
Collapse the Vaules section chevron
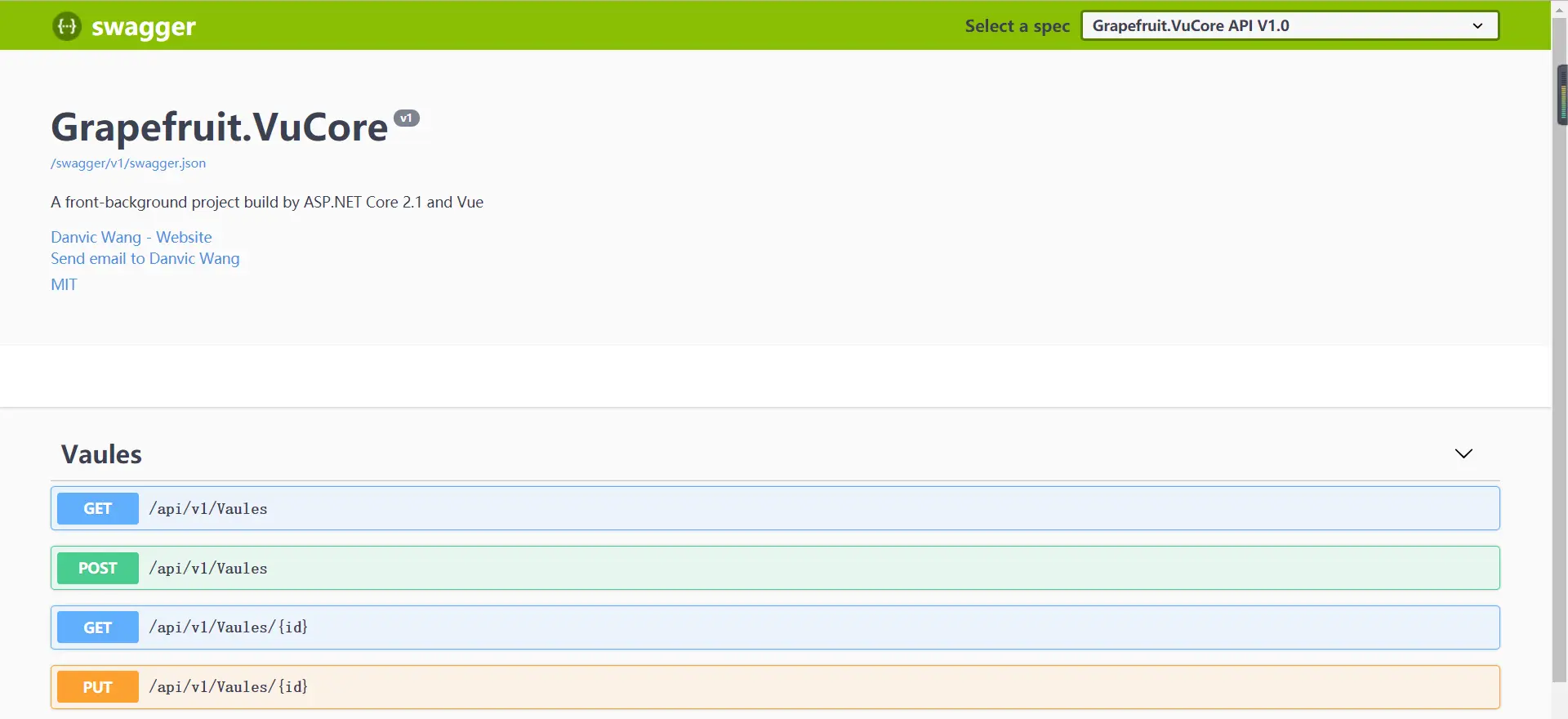[x=1463, y=453]
